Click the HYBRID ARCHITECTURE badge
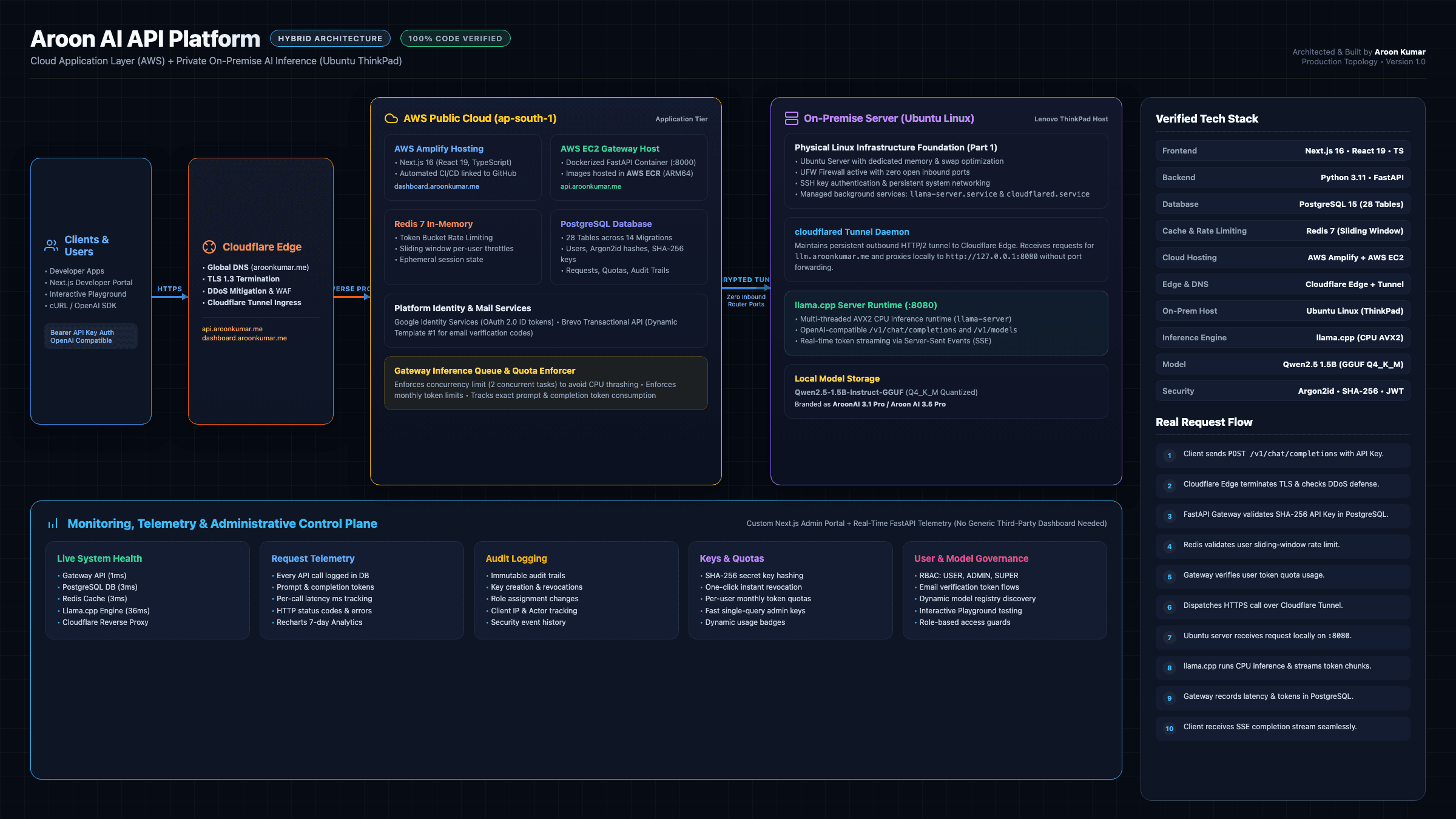 [x=330, y=38]
